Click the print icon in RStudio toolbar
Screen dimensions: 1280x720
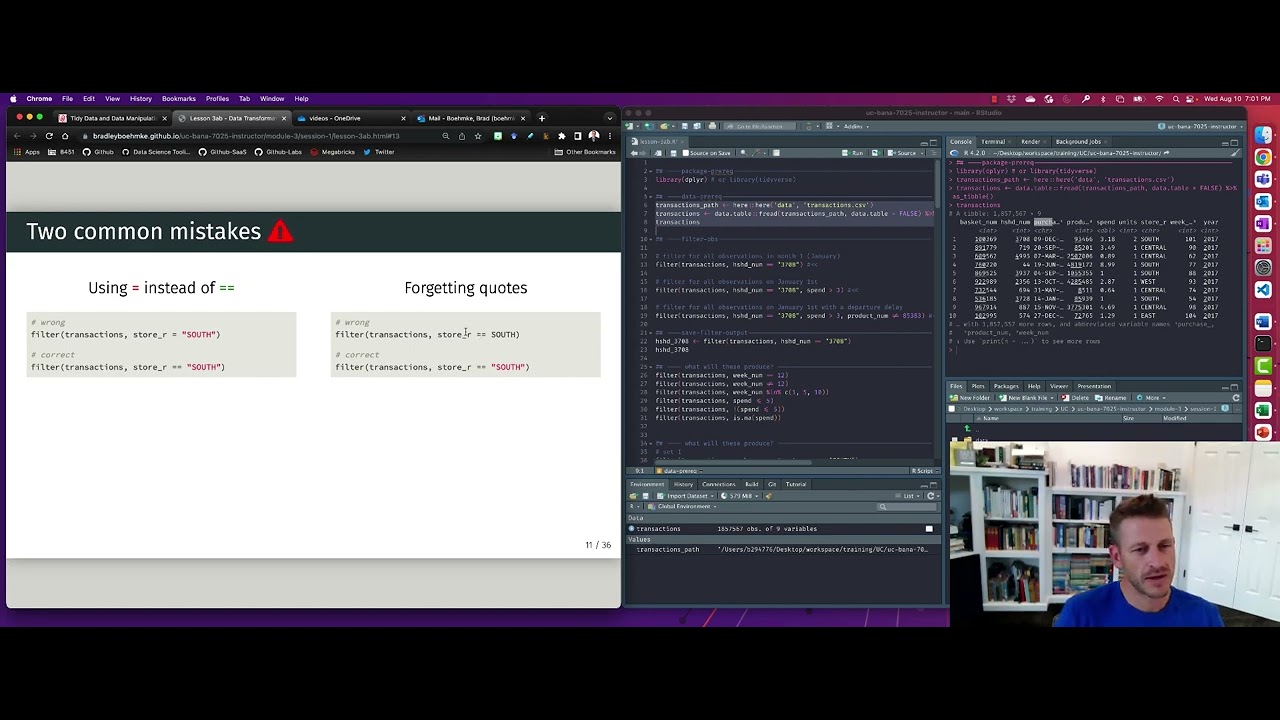(712, 126)
